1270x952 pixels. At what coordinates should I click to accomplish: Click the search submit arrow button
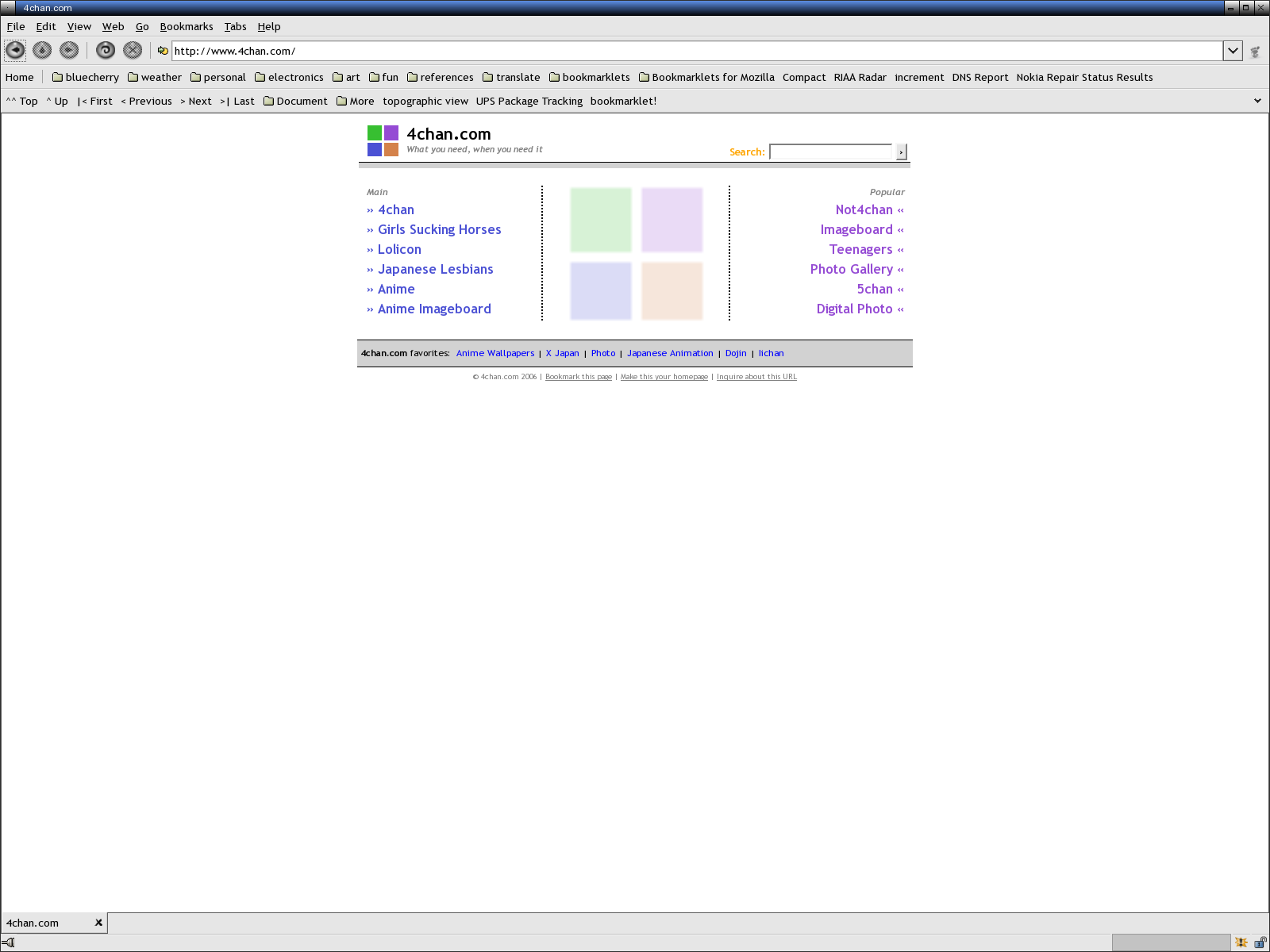tap(901, 152)
